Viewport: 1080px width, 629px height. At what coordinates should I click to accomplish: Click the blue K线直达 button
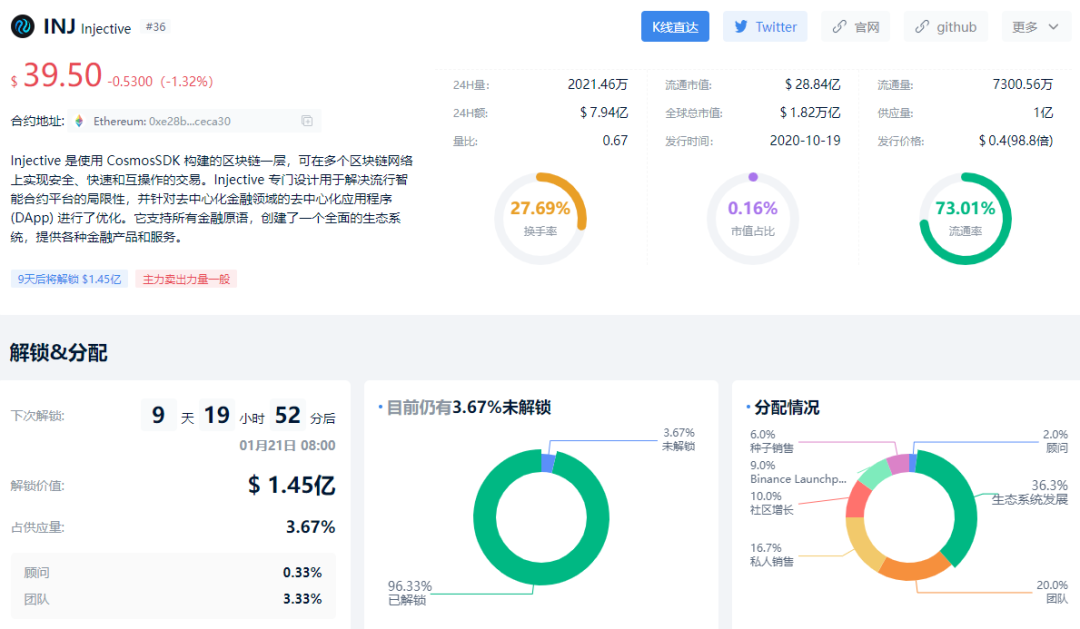675,26
